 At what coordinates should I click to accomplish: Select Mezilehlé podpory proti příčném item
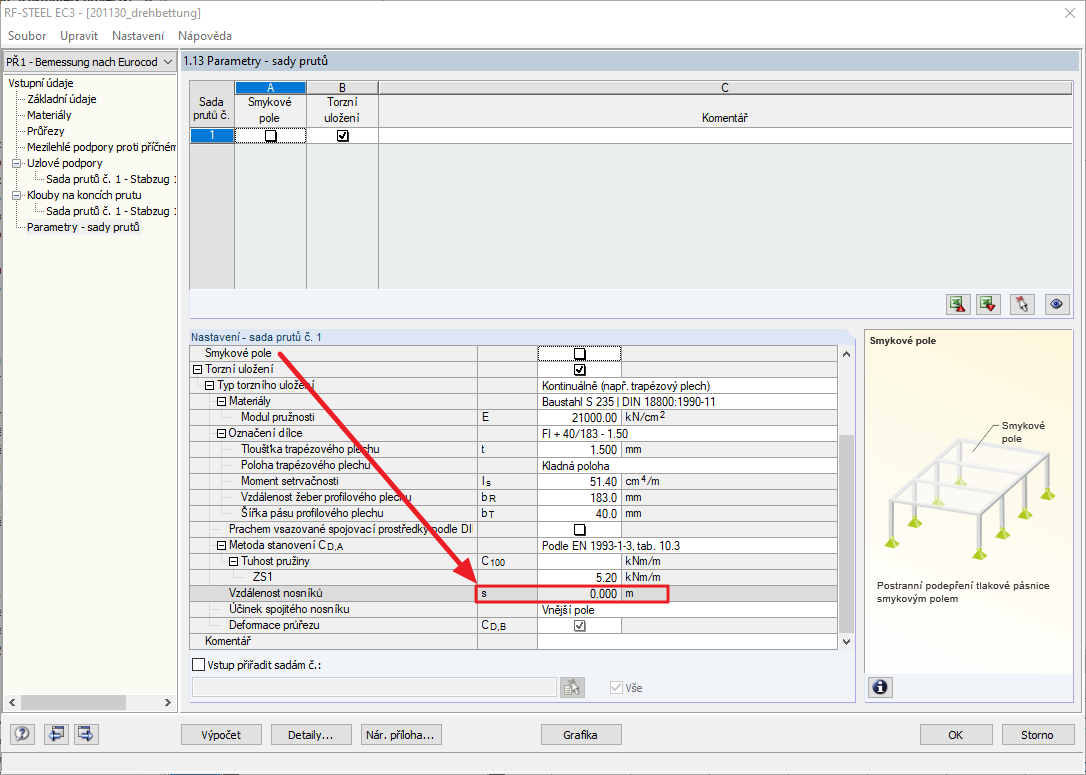click(101, 147)
